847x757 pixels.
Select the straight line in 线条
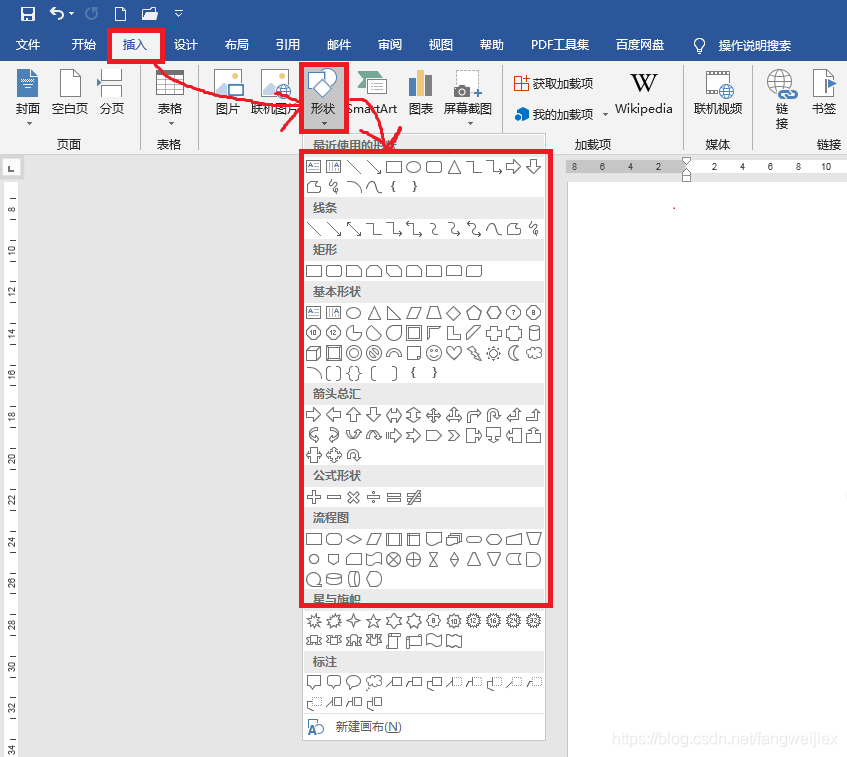[313, 229]
